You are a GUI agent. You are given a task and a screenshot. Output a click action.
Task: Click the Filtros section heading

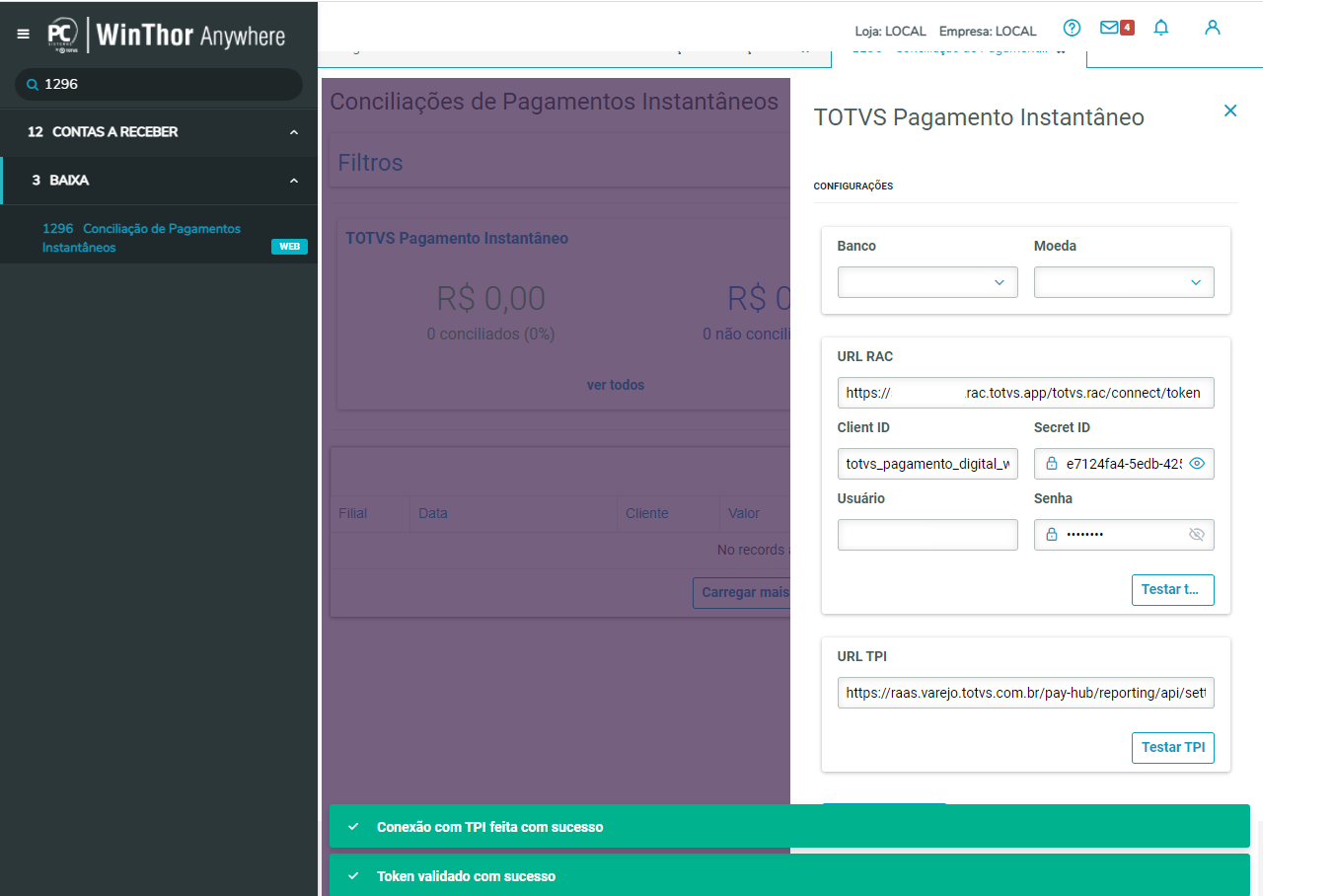pos(371,163)
